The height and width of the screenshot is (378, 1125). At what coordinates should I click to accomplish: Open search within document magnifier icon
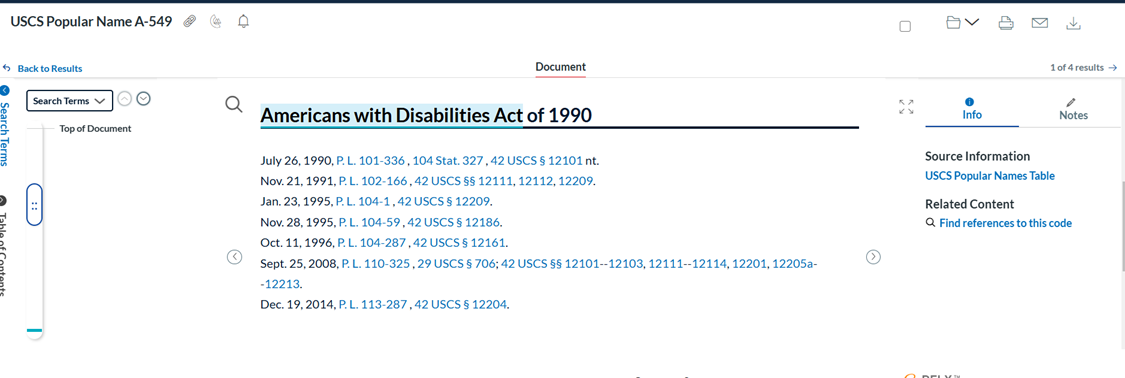click(234, 105)
